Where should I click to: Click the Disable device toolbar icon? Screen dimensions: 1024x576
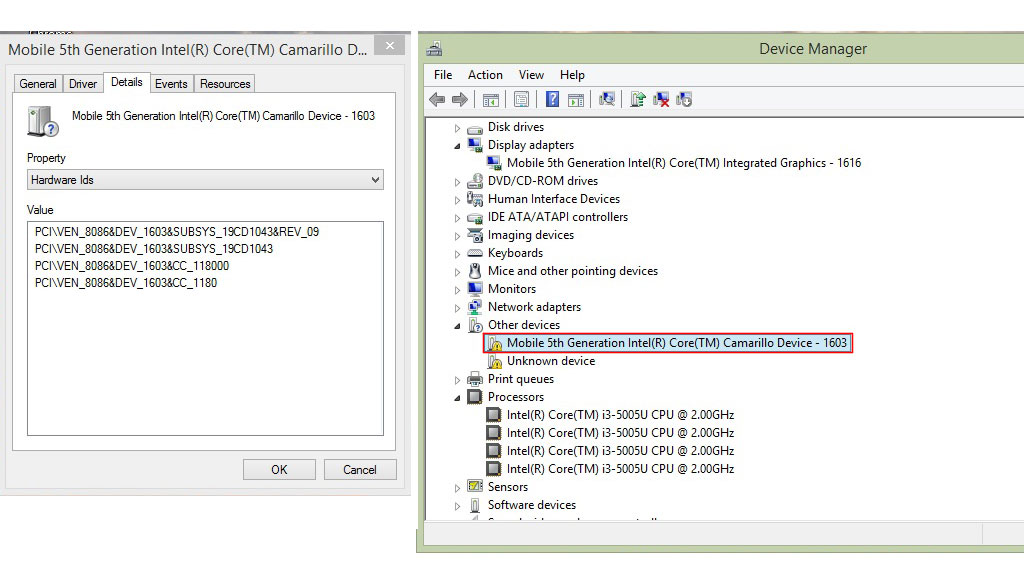click(684, 99)
